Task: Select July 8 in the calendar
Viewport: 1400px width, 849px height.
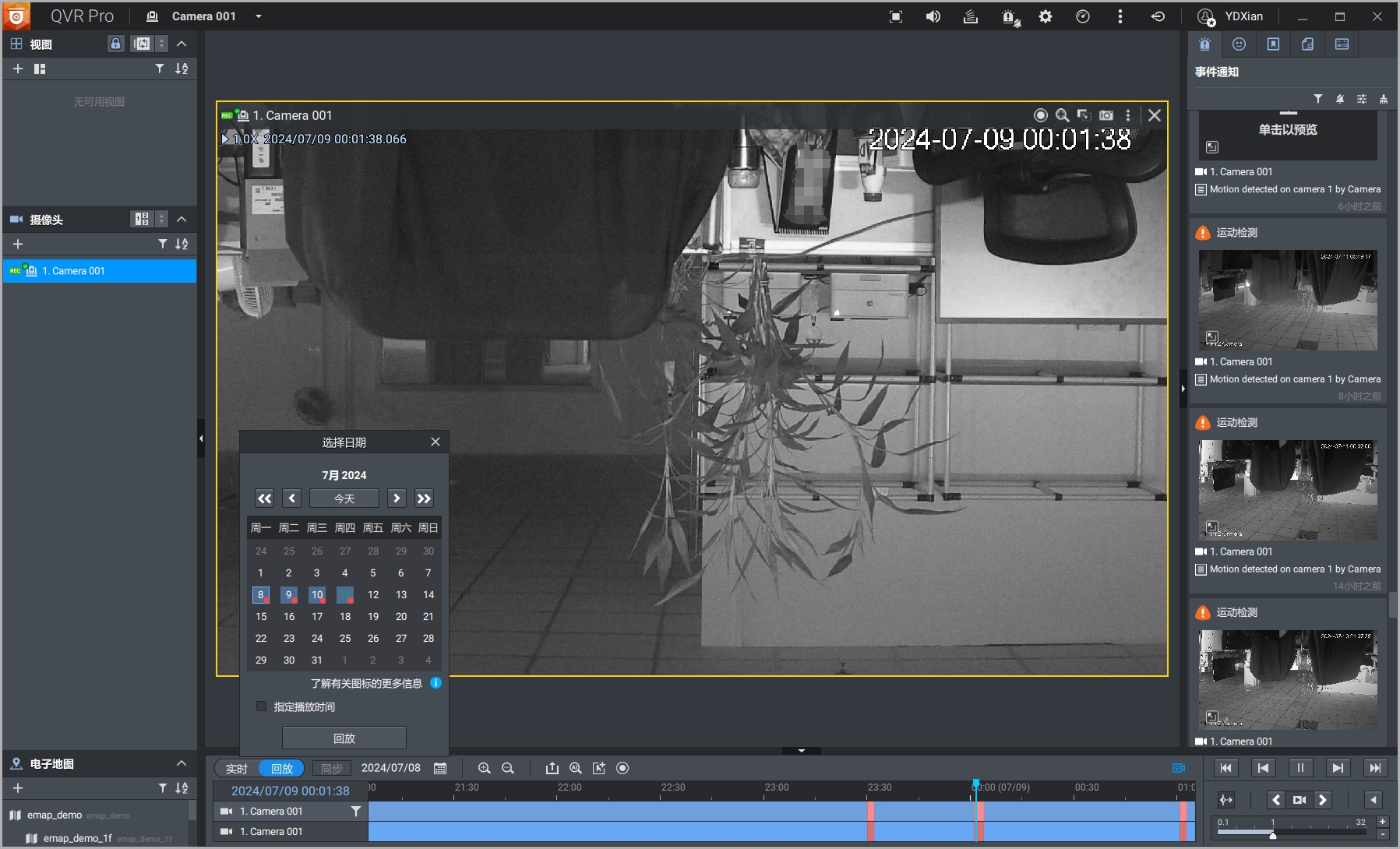Action: coord(261,595)
